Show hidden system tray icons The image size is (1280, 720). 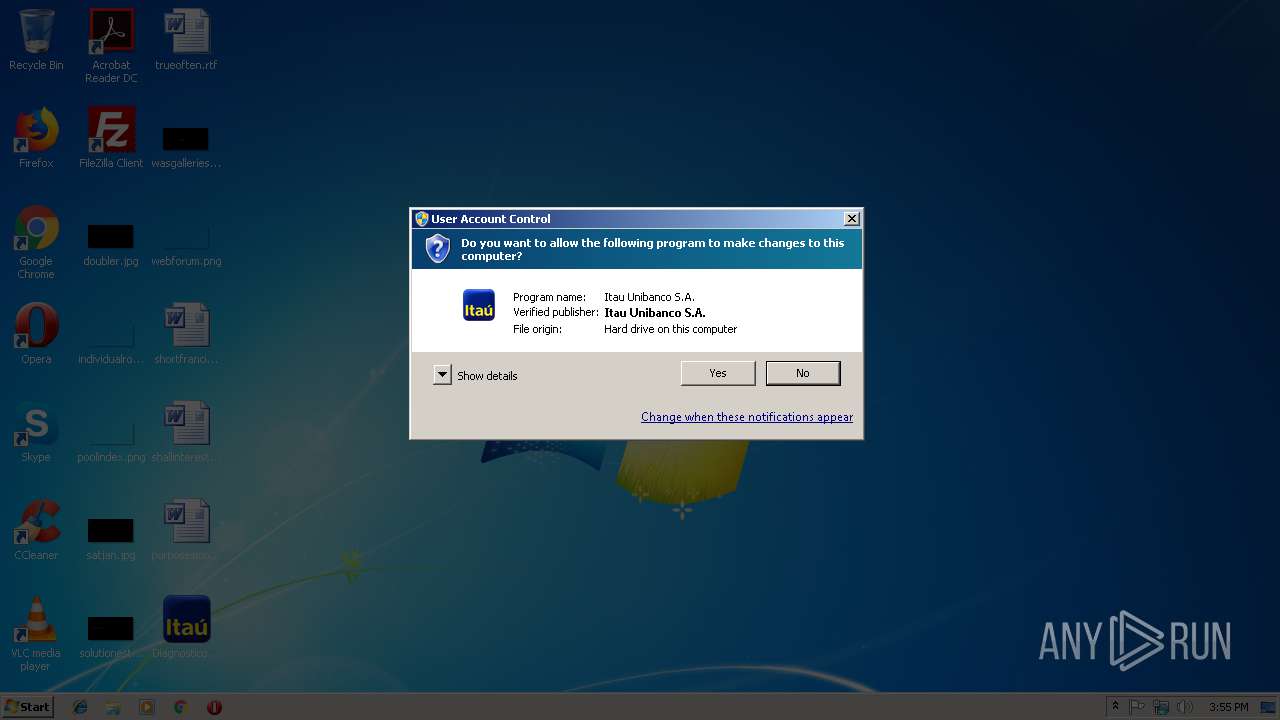(x=1115, y=707)
